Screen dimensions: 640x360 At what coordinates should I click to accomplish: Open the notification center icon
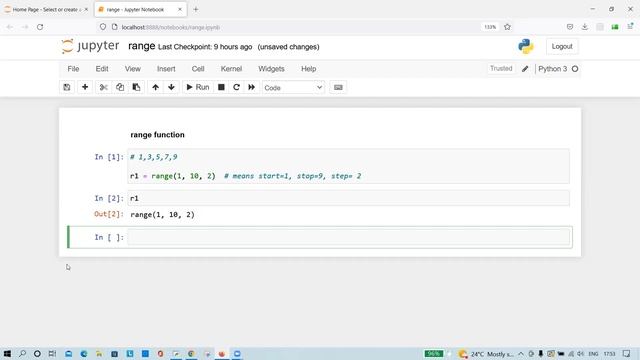[627, 353]
